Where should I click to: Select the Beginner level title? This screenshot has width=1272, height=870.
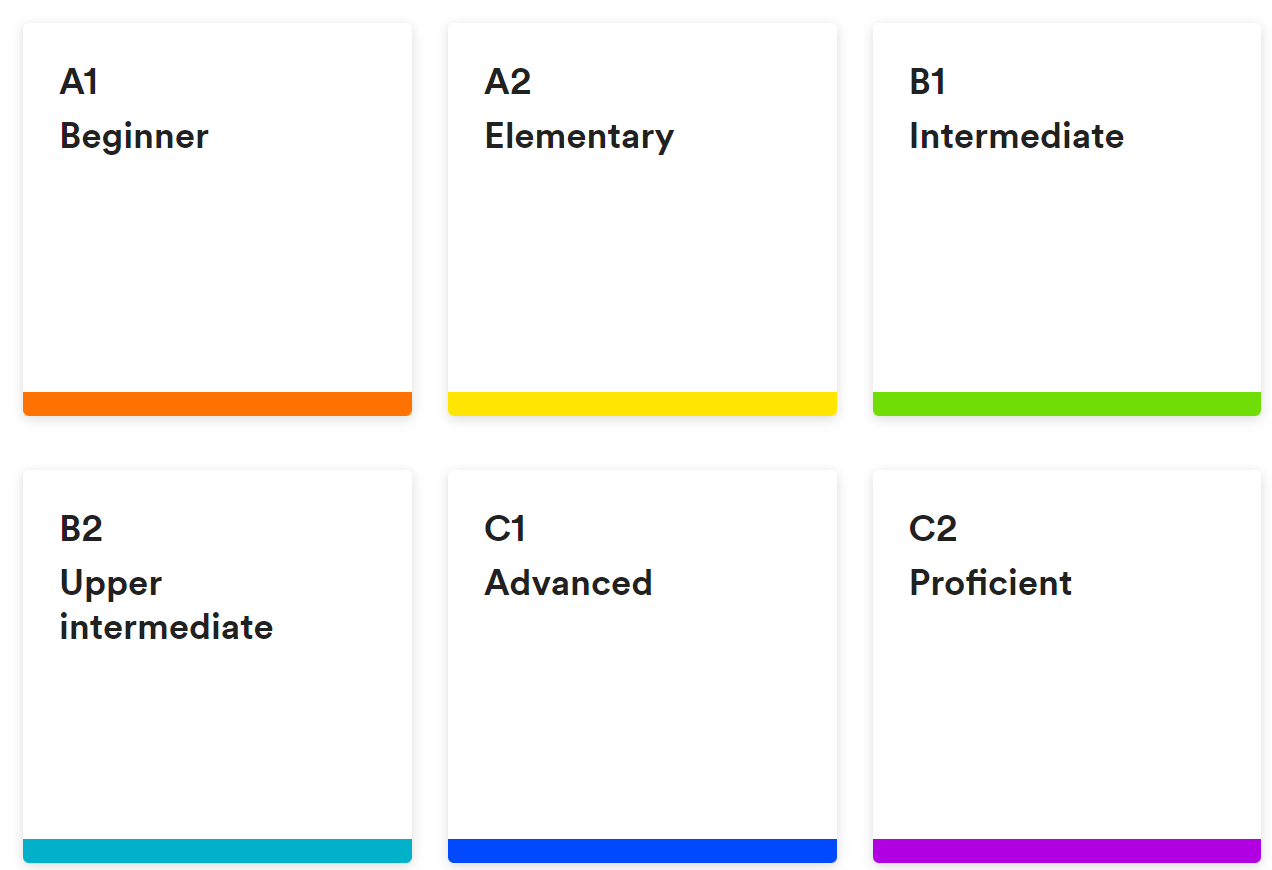(x=134, y=136)
